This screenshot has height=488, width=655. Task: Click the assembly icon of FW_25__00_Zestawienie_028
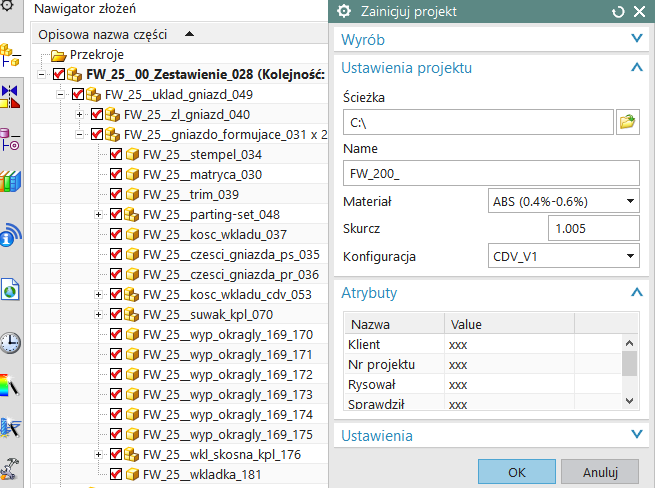tap(74, 74)
